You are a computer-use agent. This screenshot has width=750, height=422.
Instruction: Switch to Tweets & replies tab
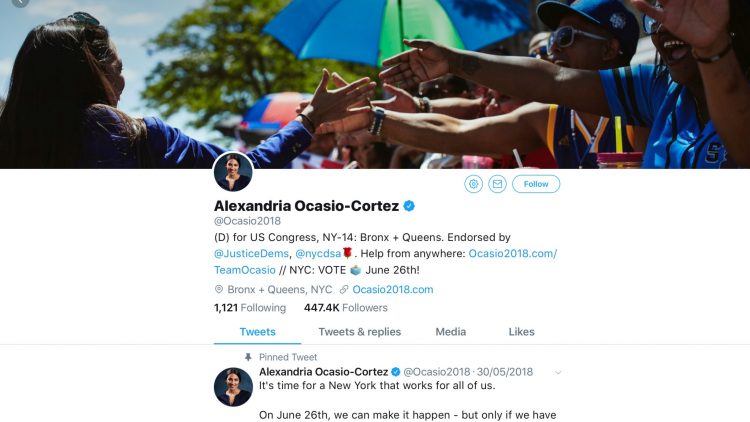360,332
